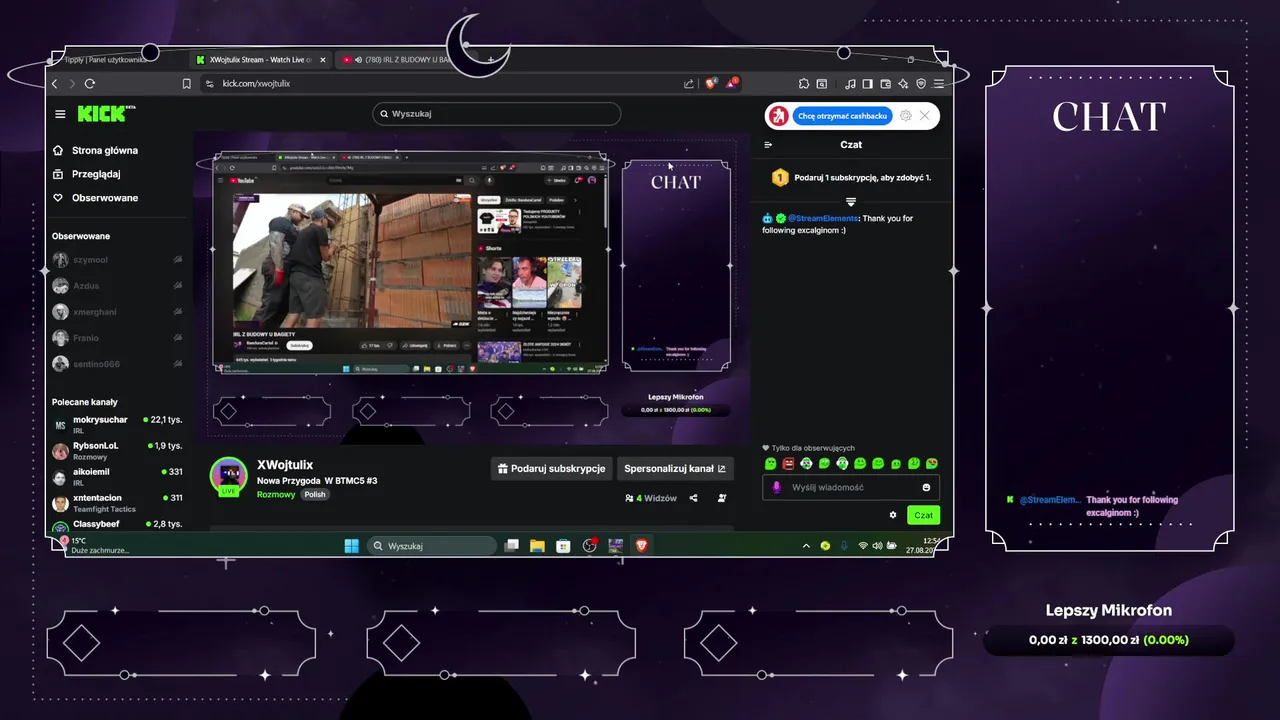Screen dimensions: 1280x720
Task: Click the Windows Start button
Action: pyautogui.click(x=351, y=546)
